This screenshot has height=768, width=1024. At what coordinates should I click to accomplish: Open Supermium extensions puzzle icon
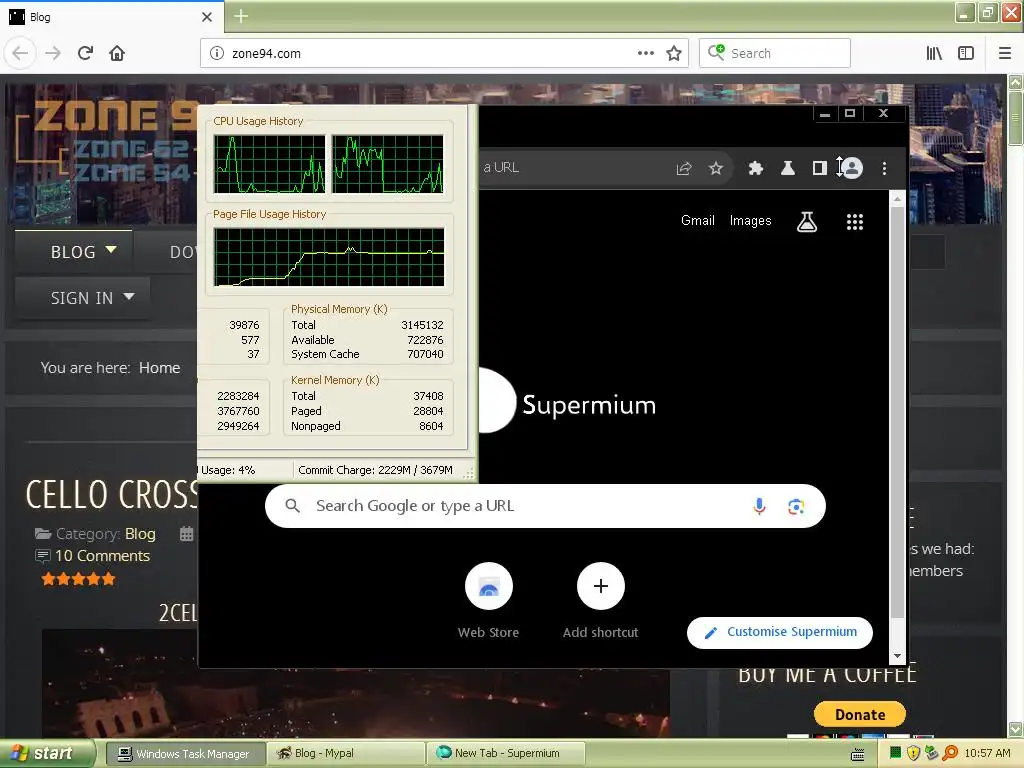(756, 168)
